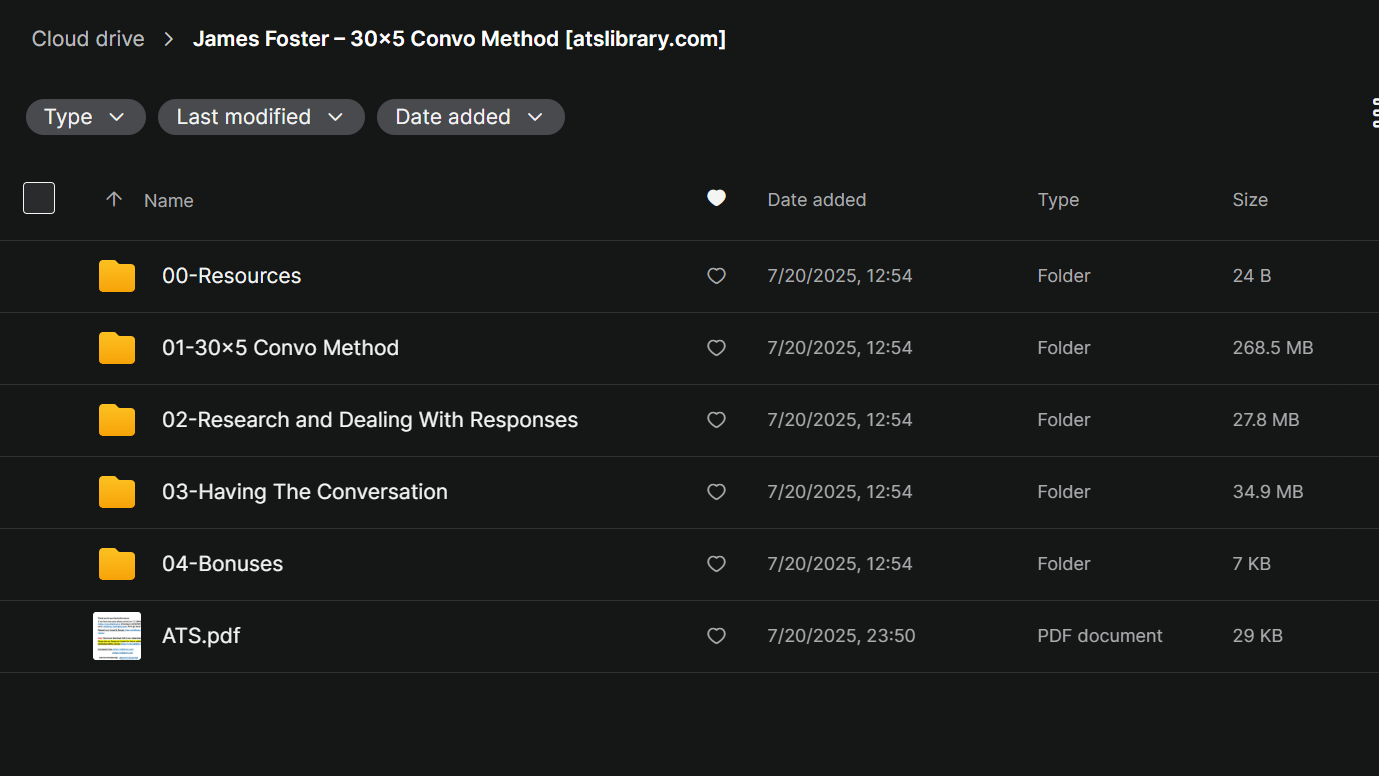Sort by the Date added column header
1379x776 pixels.
tap(816, 200)
